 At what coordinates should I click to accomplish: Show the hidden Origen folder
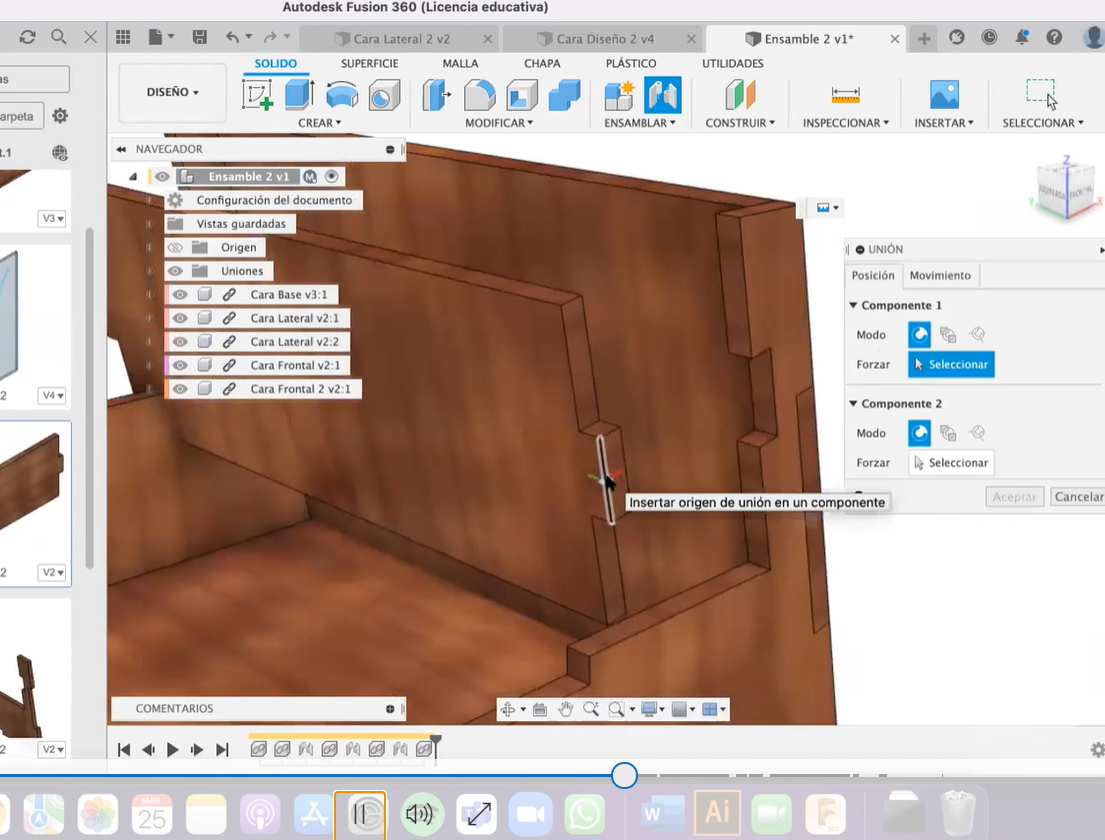pos(175,247)
